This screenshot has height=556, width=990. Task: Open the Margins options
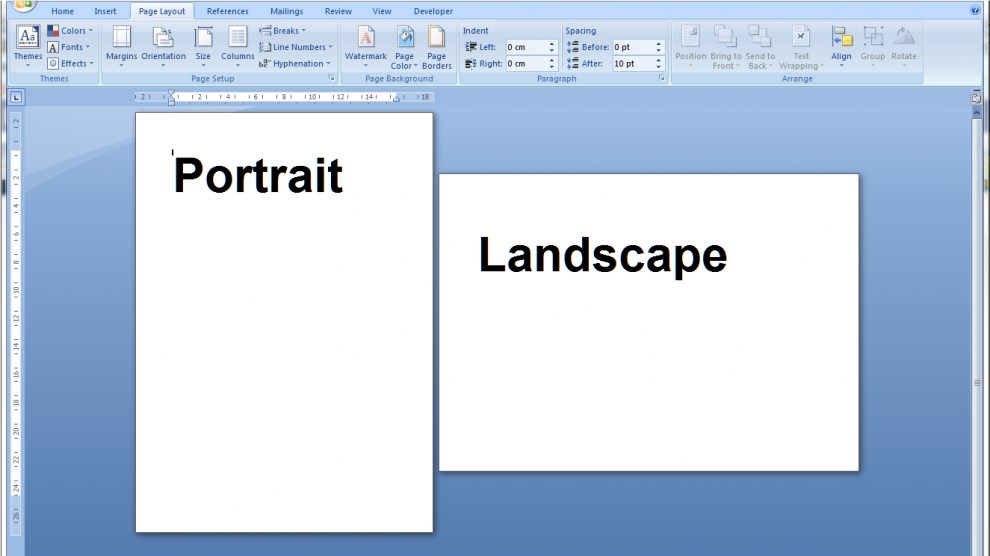click(121, 43)
